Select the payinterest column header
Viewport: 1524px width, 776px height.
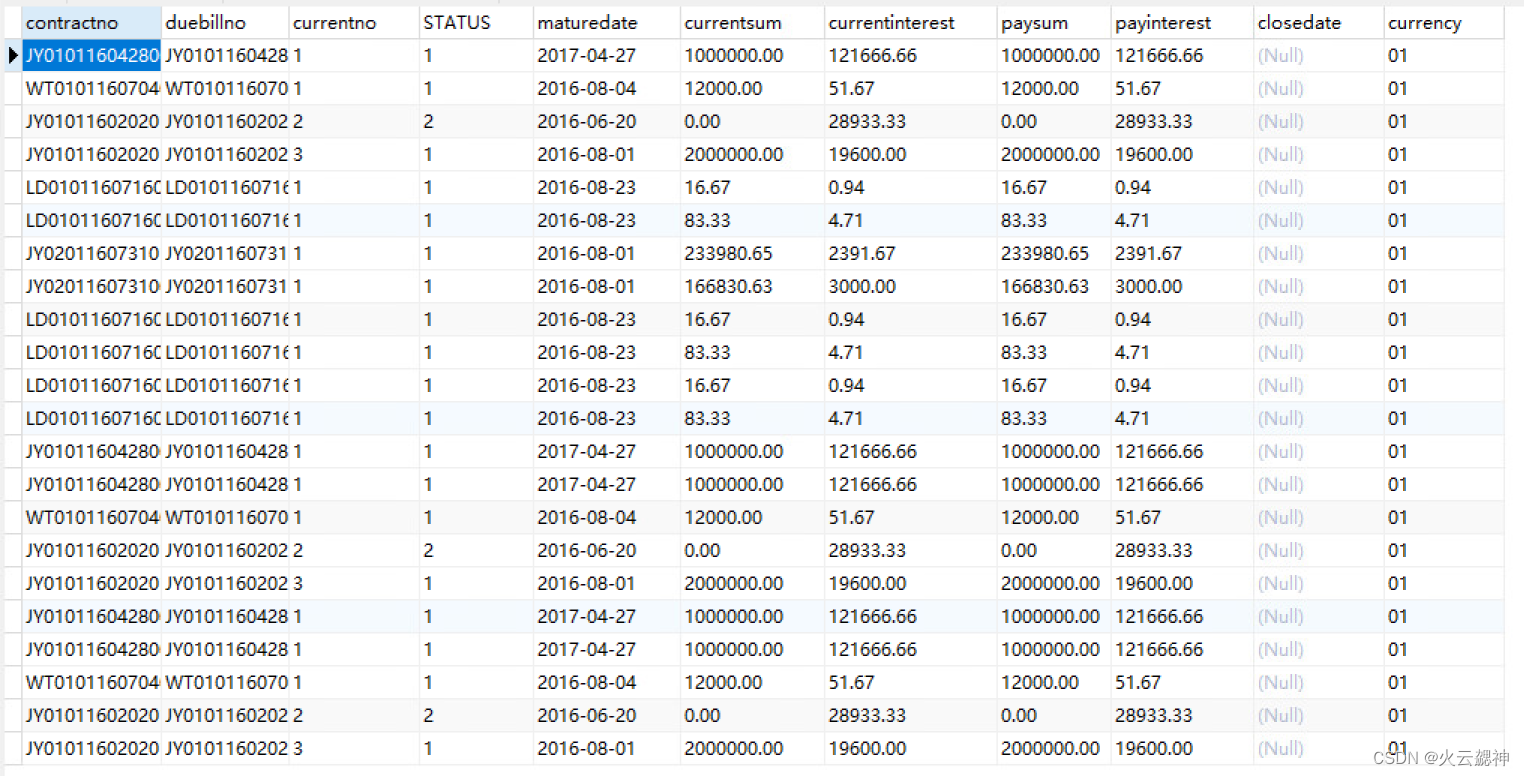pyautogui.click(x=1182, y=23)
